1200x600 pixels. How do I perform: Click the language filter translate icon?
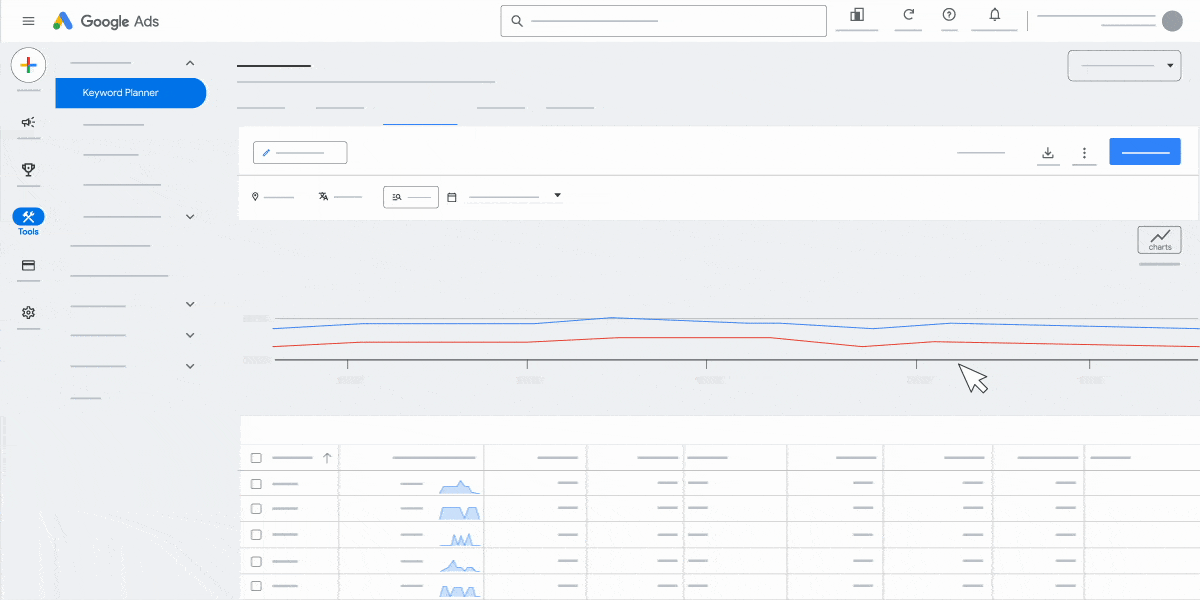tap(323, 196)
